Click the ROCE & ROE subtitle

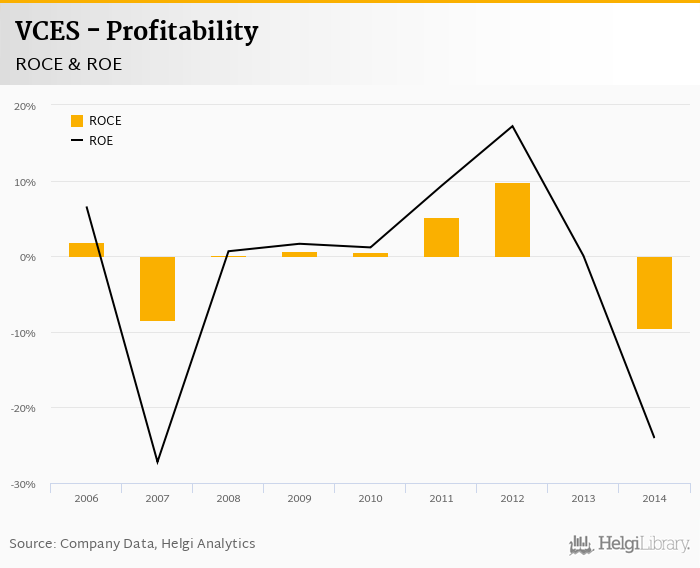pyautogui.click(x=70, y=64)
